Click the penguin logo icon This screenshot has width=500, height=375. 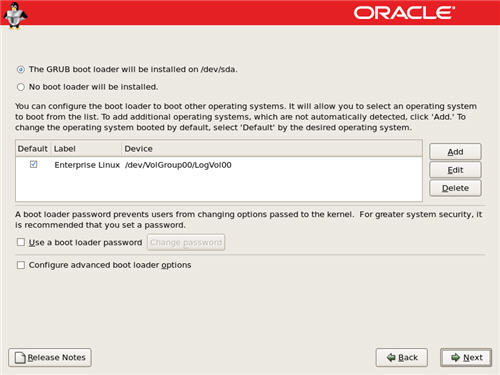point(15,15)
